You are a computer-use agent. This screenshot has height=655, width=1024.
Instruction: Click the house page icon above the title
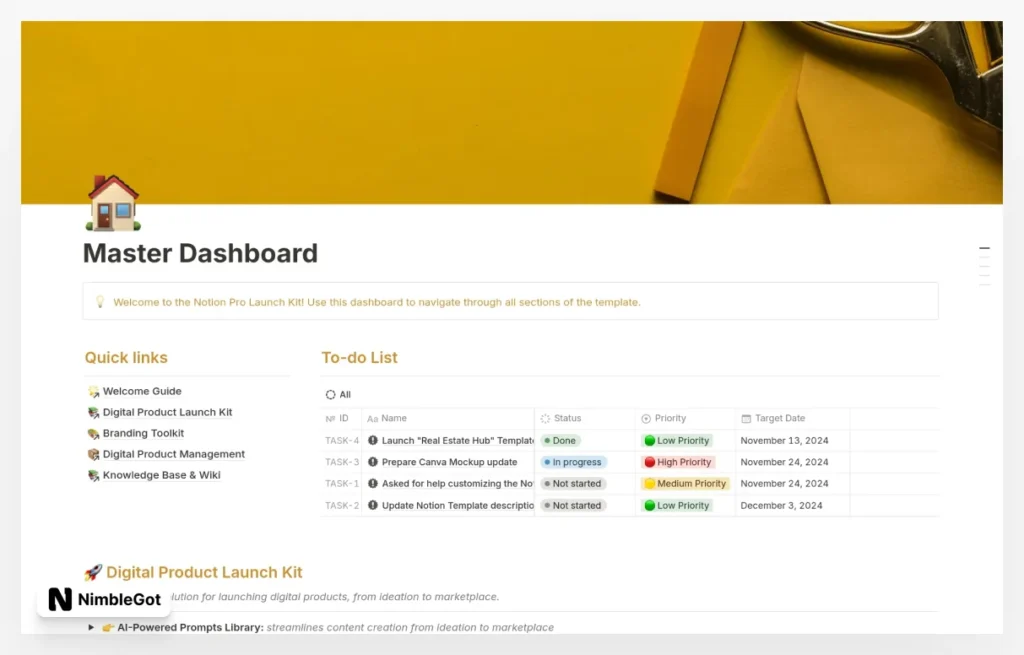113,203
